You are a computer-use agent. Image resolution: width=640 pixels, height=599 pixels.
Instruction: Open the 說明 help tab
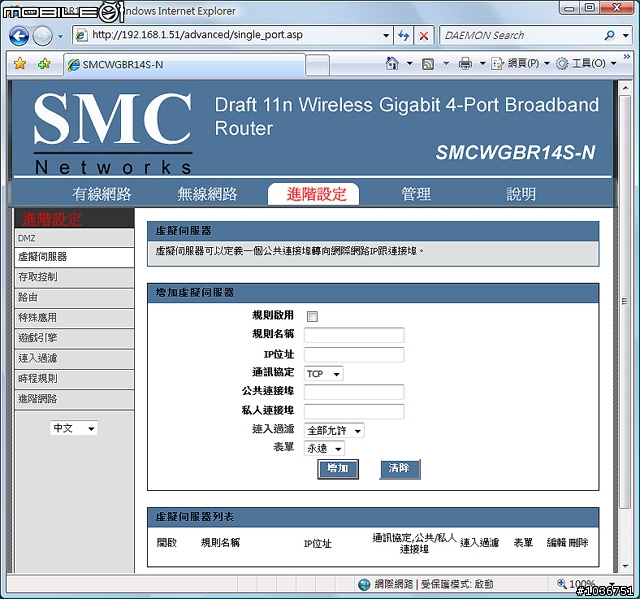tap(521, 194)
